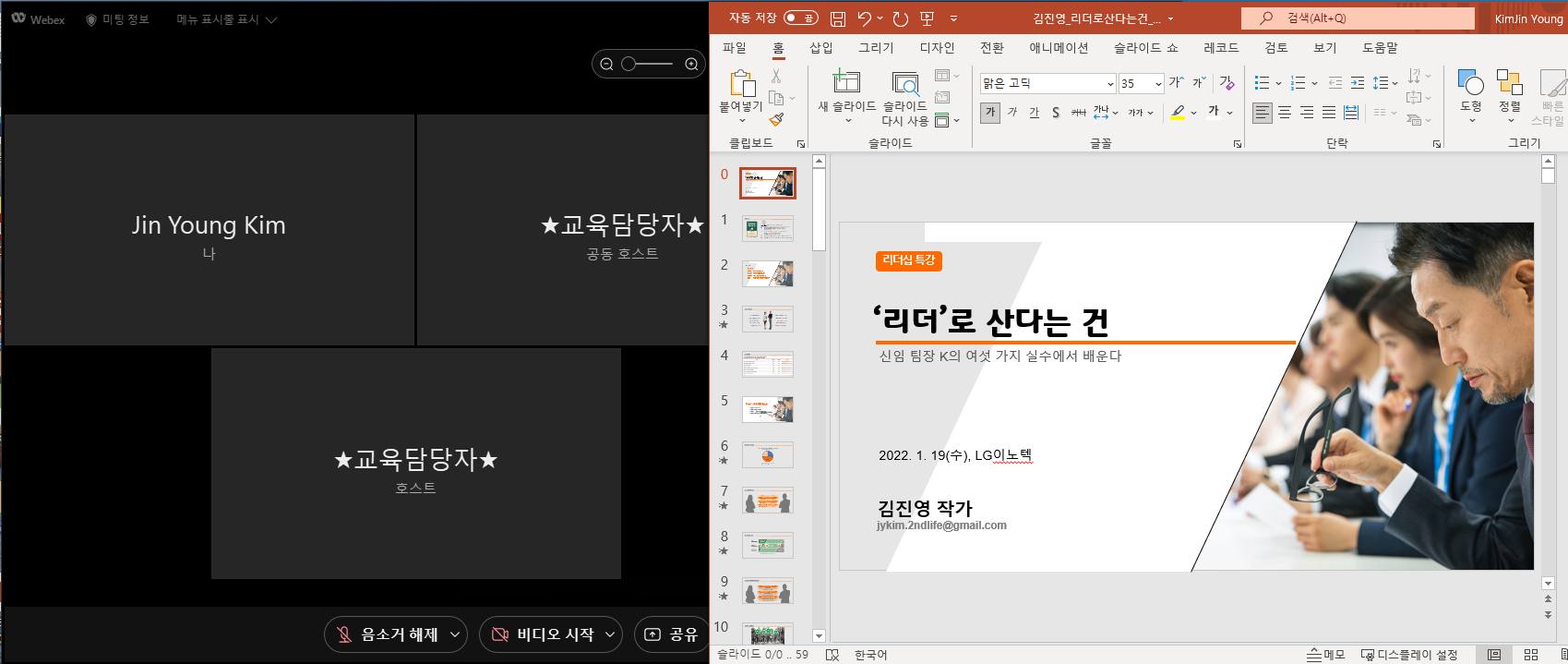This screenshot has width=1568, height=664.
Task: Open the 슬라이드 쇼 ribbon tab
Action: click(x=1145, y=48)
